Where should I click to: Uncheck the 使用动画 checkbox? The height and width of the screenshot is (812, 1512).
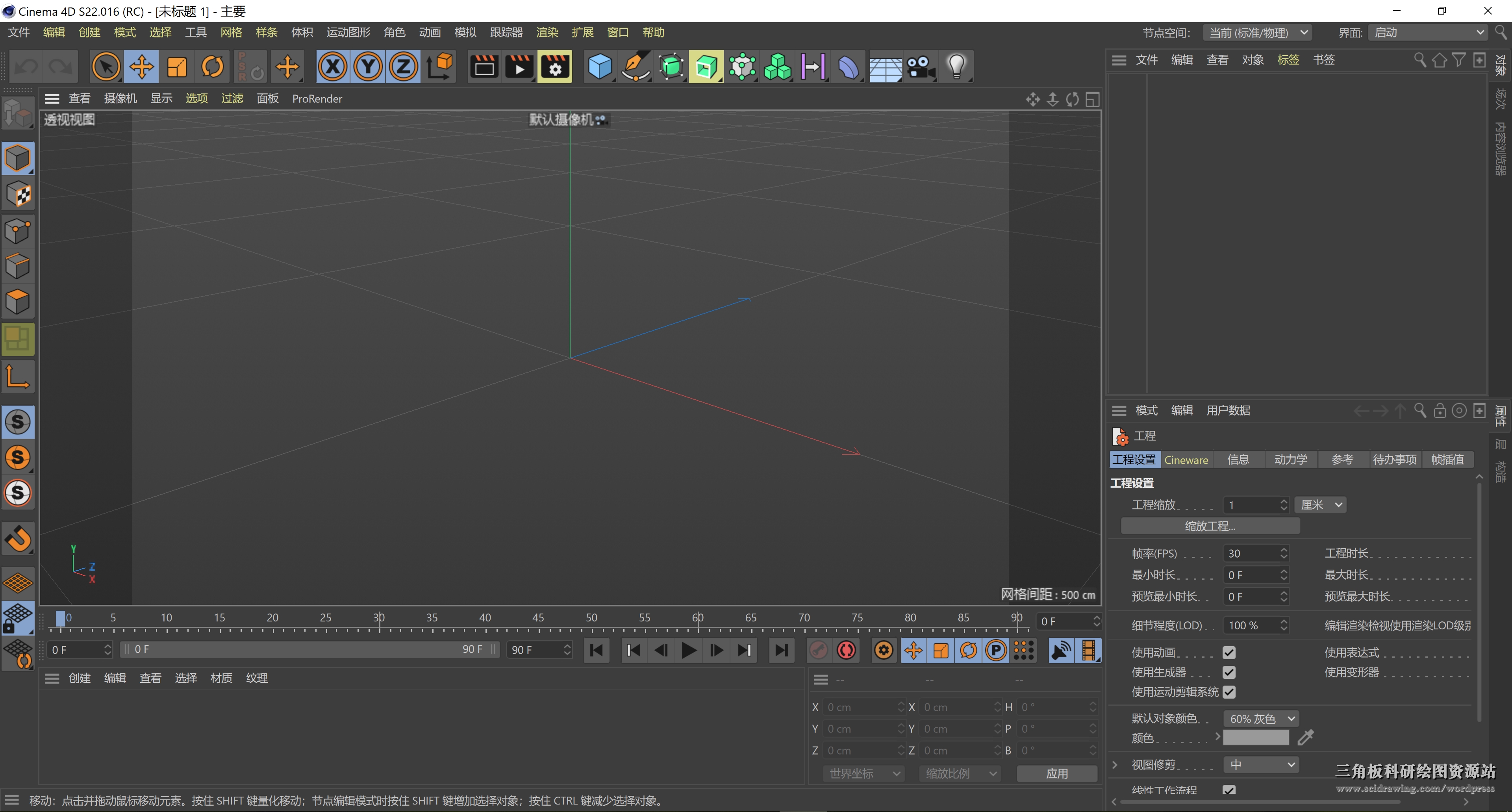pyautogui.click(x=1228, y=652)
